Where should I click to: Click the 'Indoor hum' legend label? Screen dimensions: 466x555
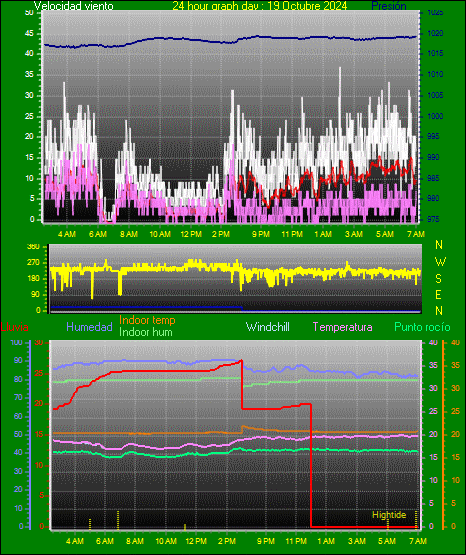(x=146, y=332)
